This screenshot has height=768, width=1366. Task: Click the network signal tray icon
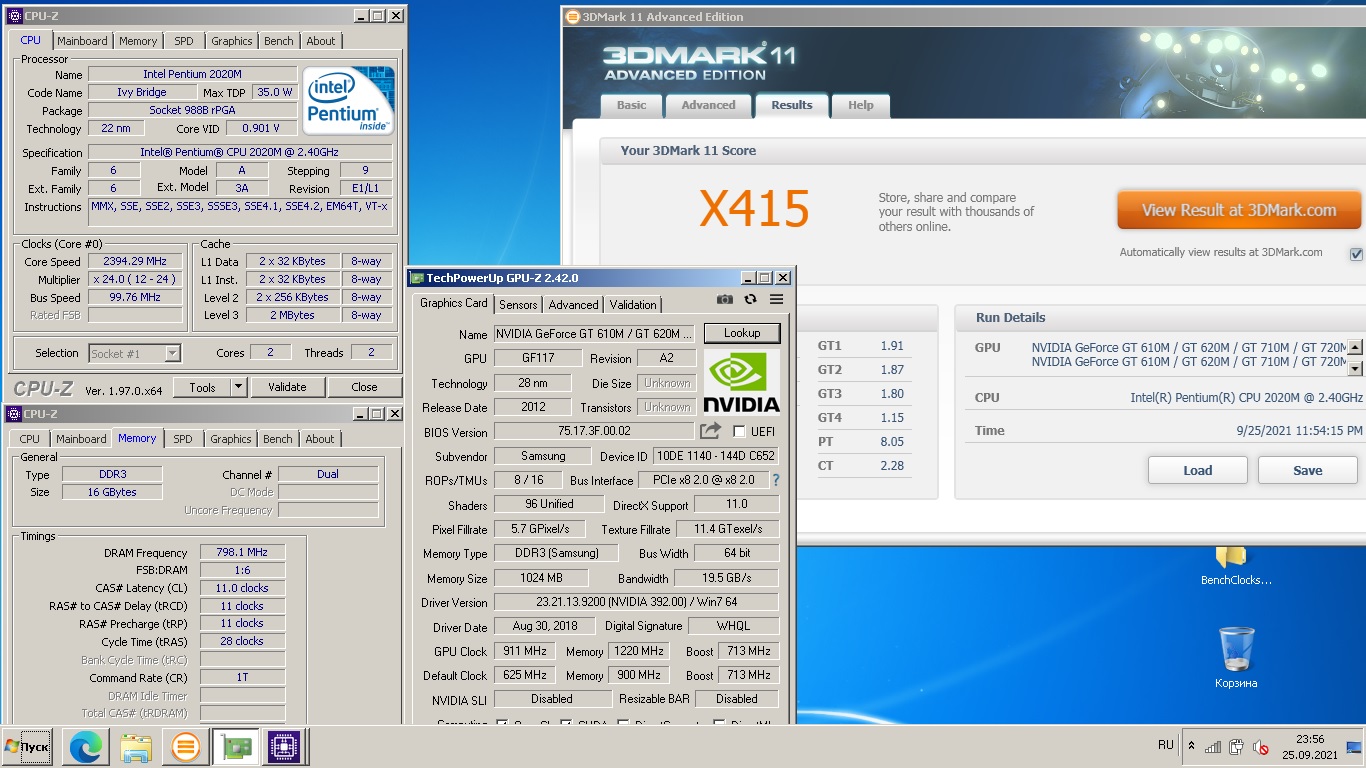click(x=1213, y=747)
